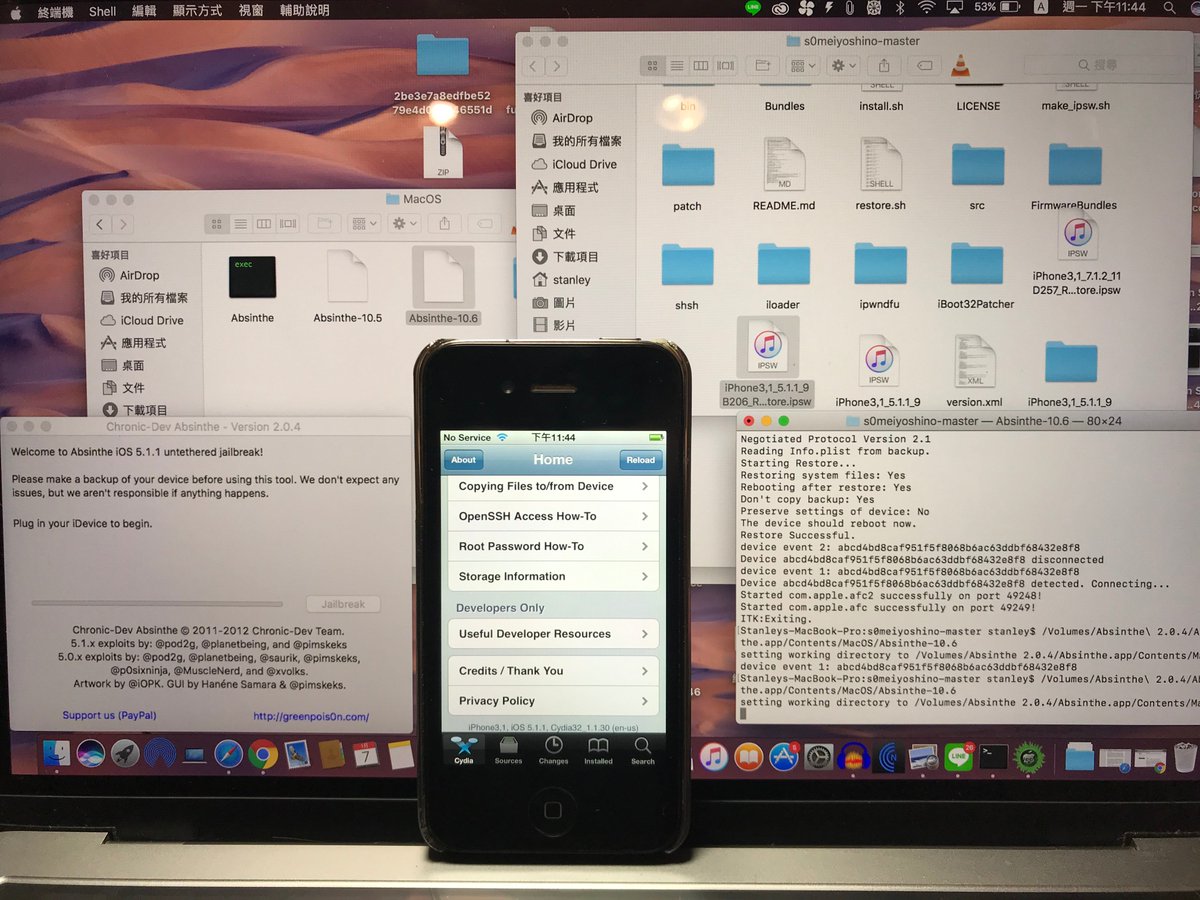Select the src folder
Screen dimensions: 1200x900
[977, 166]
